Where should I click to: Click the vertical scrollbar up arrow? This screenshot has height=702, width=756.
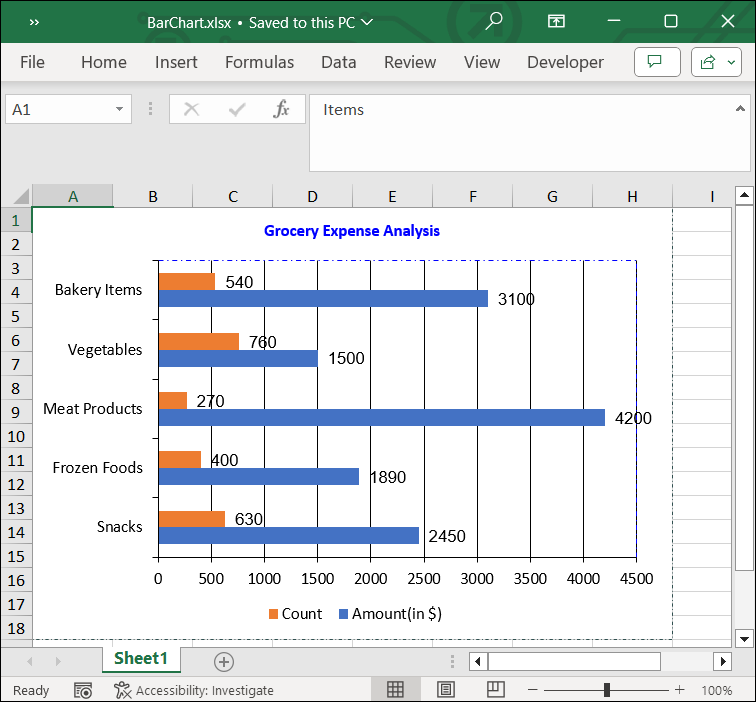tap(744, 195)
